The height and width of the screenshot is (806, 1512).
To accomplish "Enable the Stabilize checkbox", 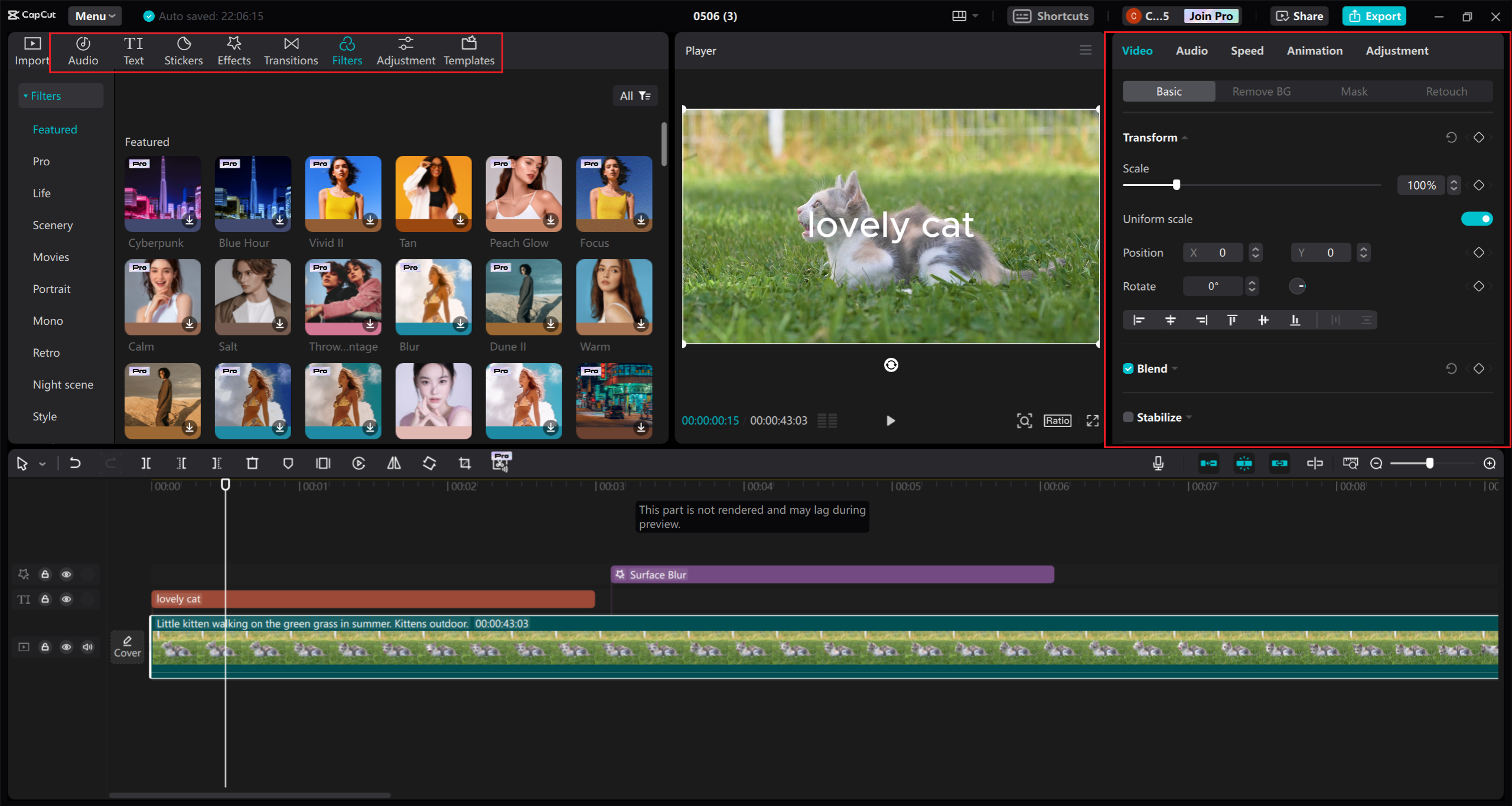I will 1128,417.
